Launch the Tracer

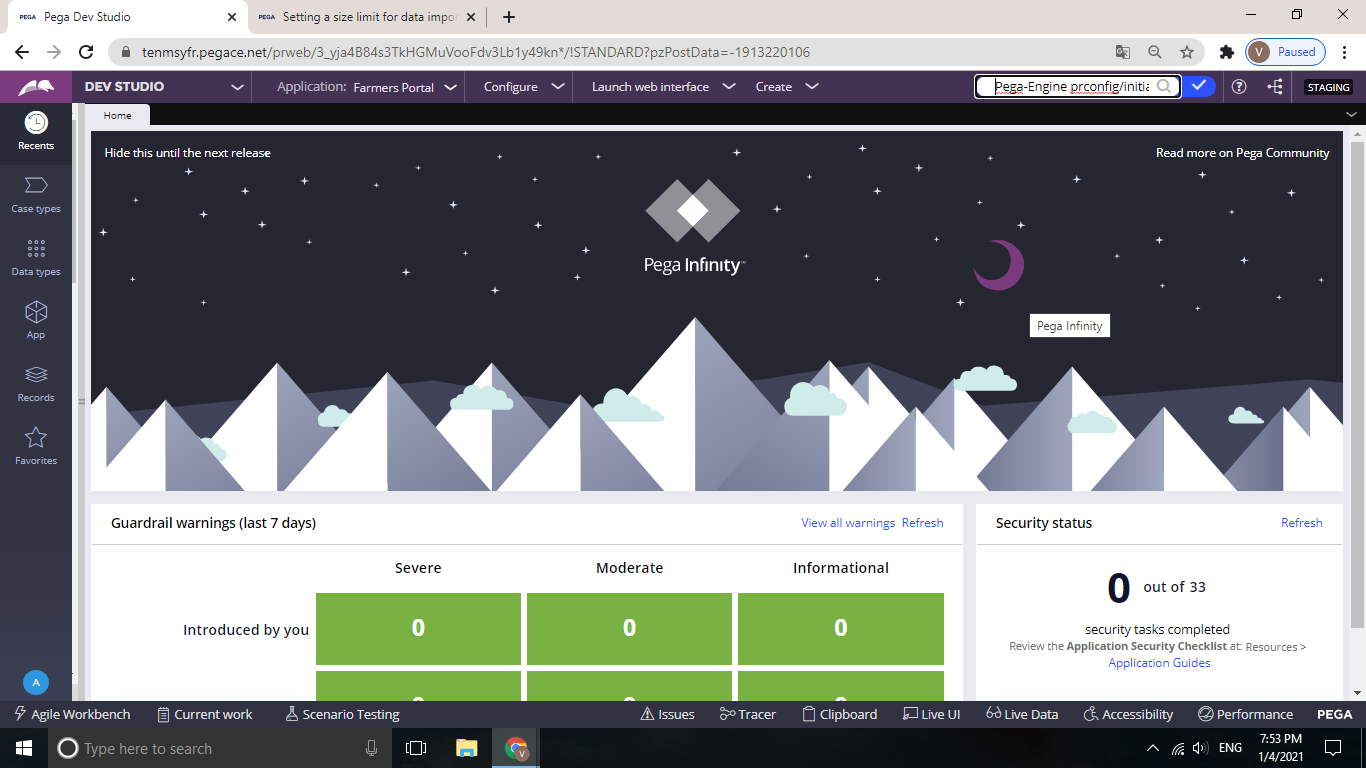tap(748, 714)
